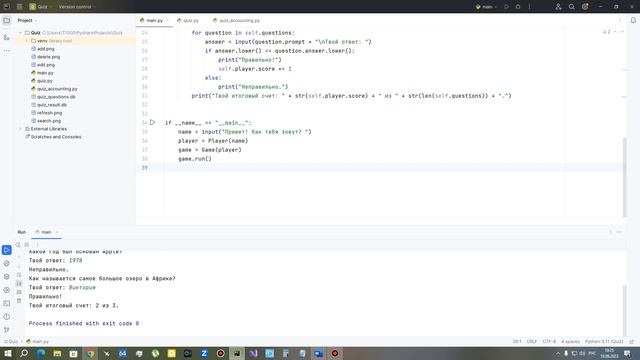Open Services tool window icon
Screen dimensions: 640x360
pyautogui.click(x=7, y=290)
